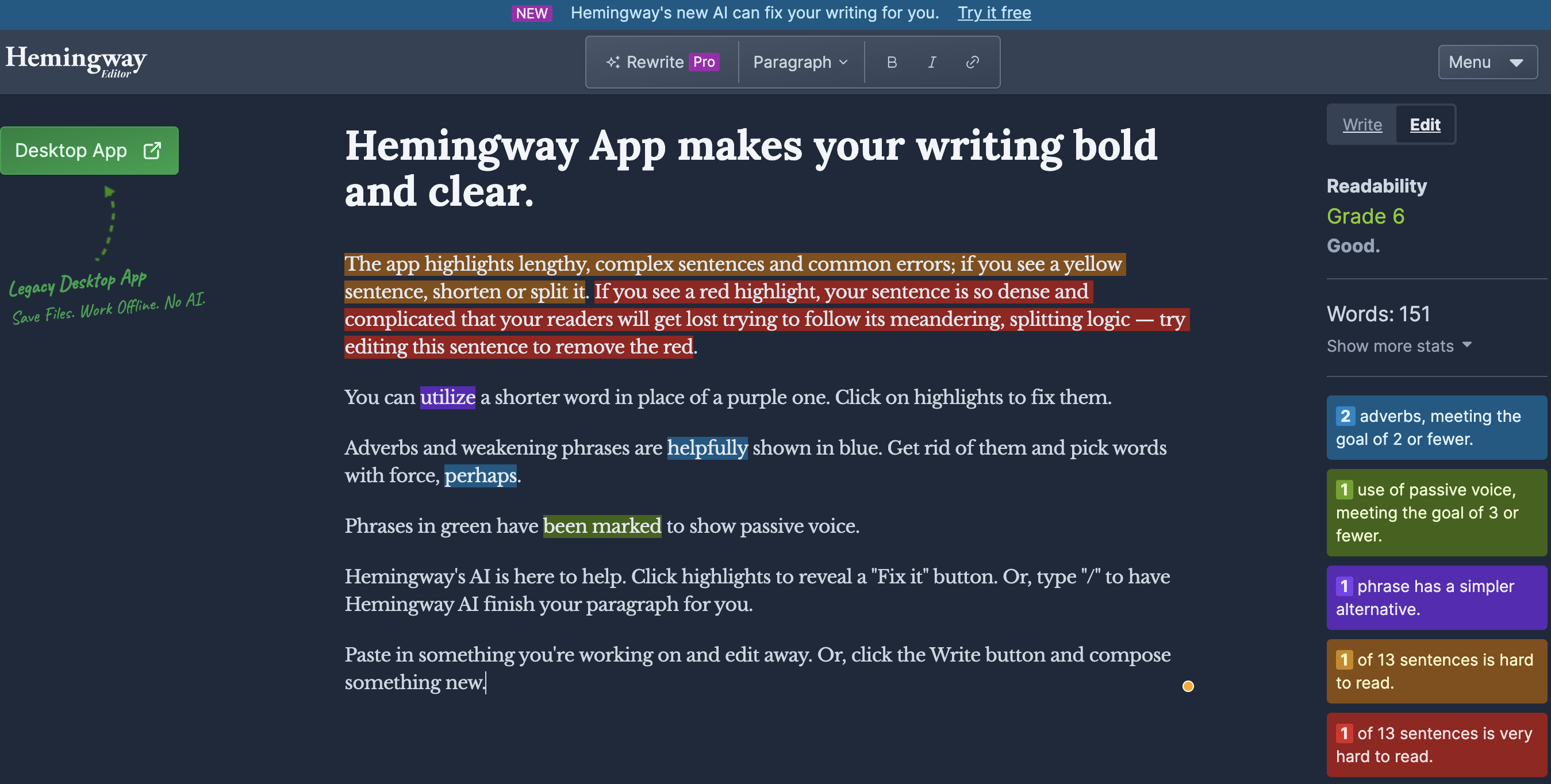Click the paragraph starting Paste in something
The height and width of the screenshot is (784, 1551).
tap(758, 668)
